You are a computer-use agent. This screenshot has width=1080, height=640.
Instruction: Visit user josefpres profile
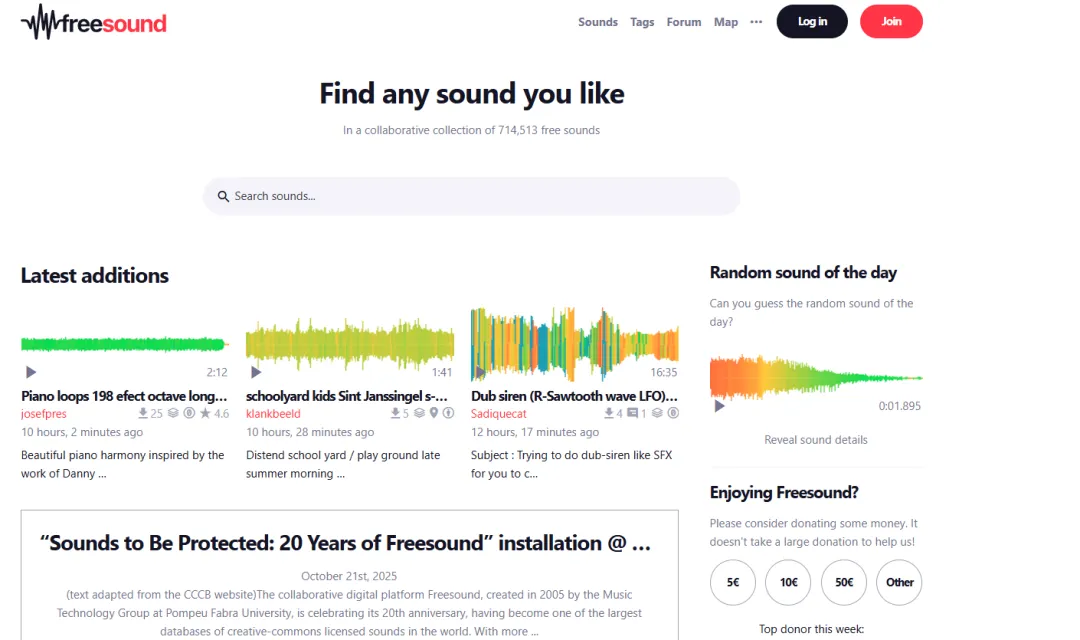point(43,414)
